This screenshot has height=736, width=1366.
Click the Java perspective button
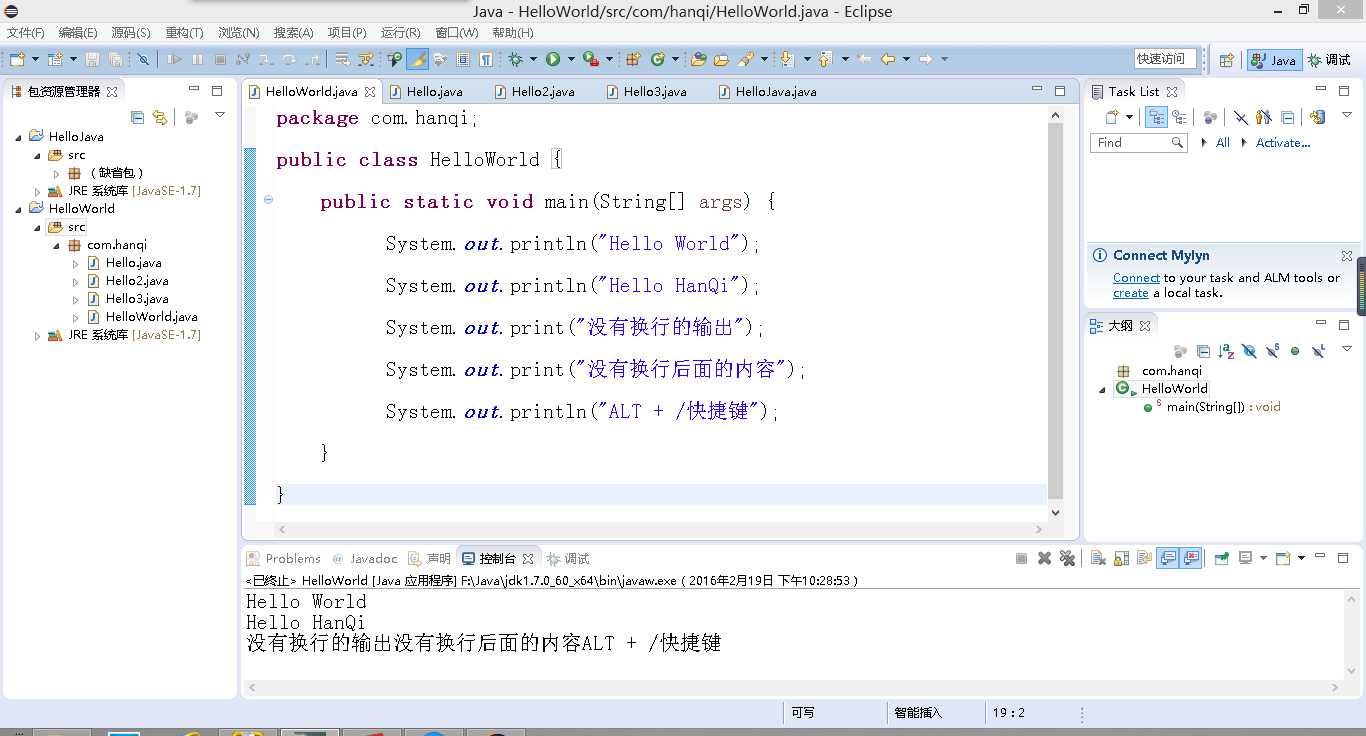click(x=1274, y=60)
